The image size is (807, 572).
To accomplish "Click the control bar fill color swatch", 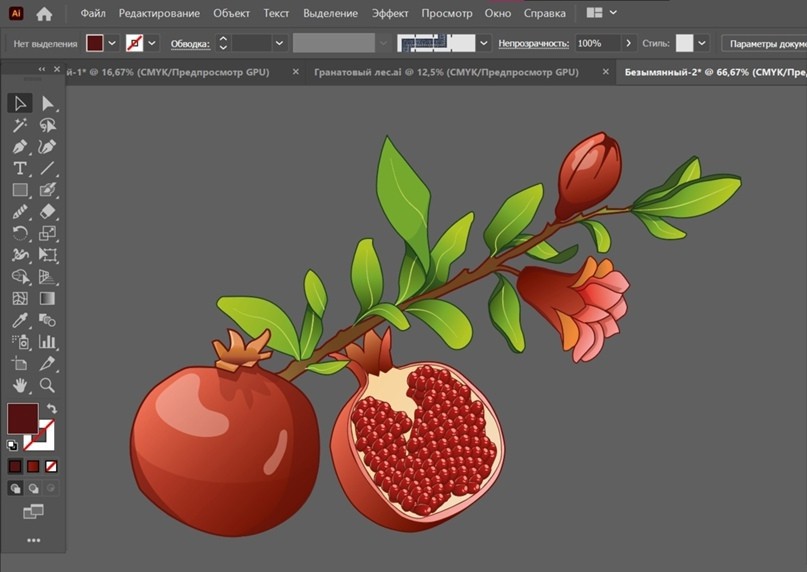I will point(95,43).
